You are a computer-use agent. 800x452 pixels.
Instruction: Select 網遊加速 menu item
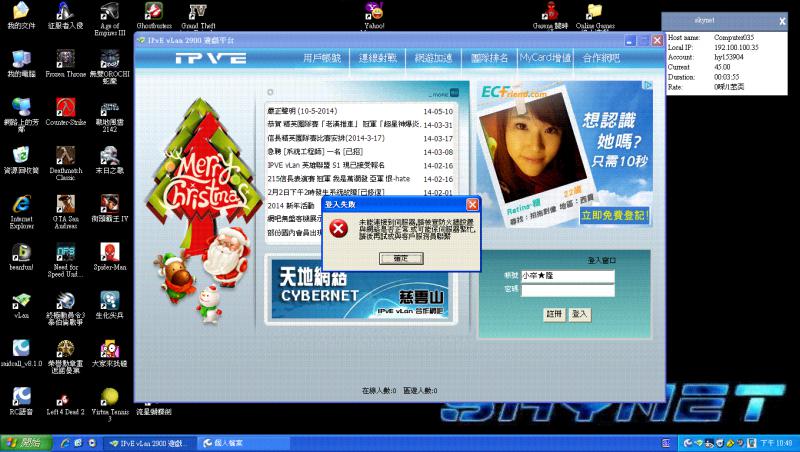click(x=434, y=58)
